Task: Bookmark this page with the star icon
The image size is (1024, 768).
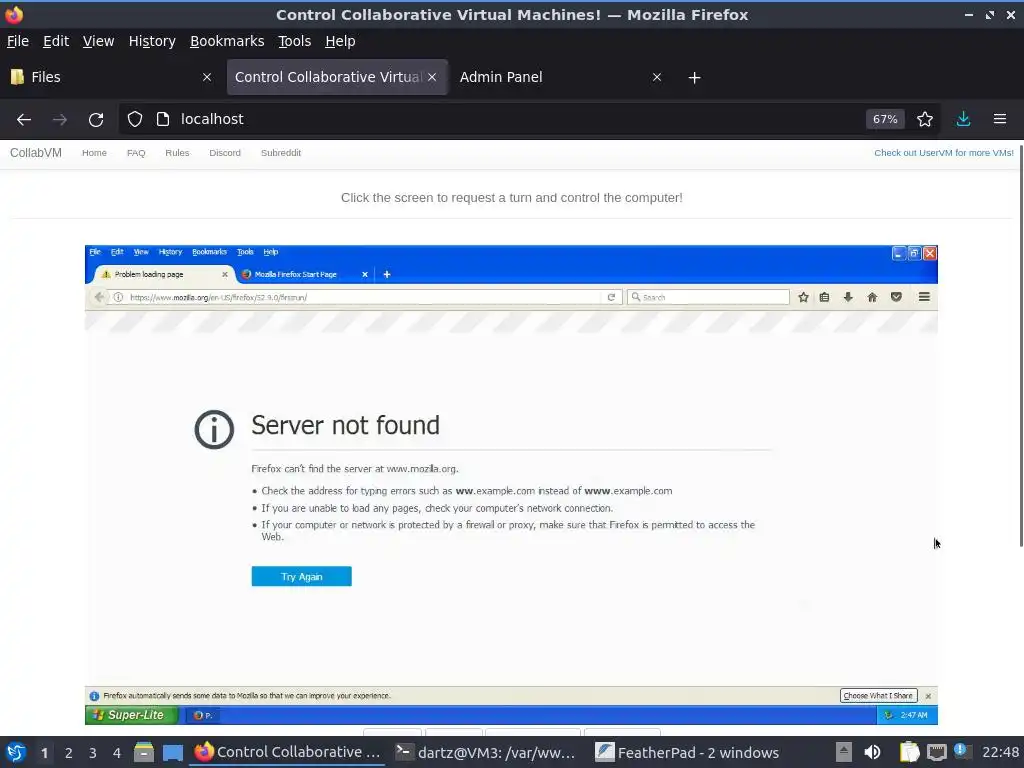Action: 925,119
